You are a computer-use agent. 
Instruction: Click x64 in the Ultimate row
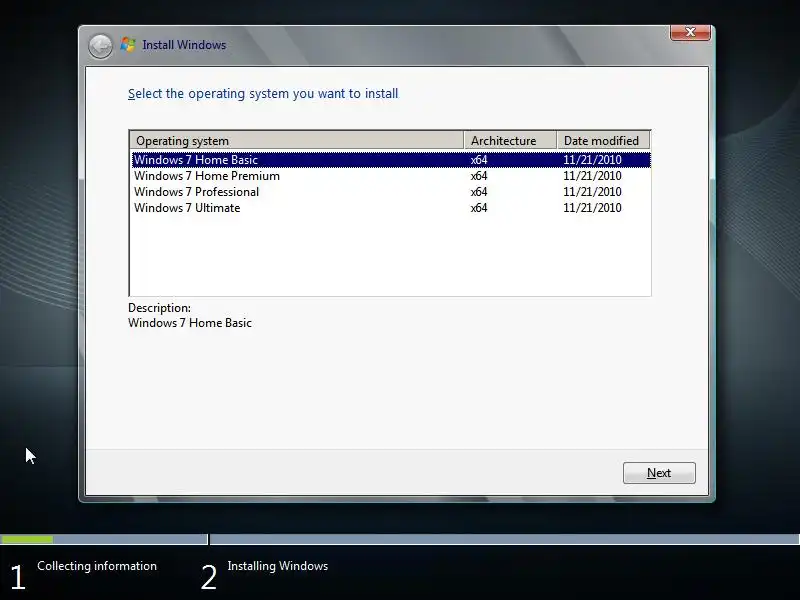[479, 208]
